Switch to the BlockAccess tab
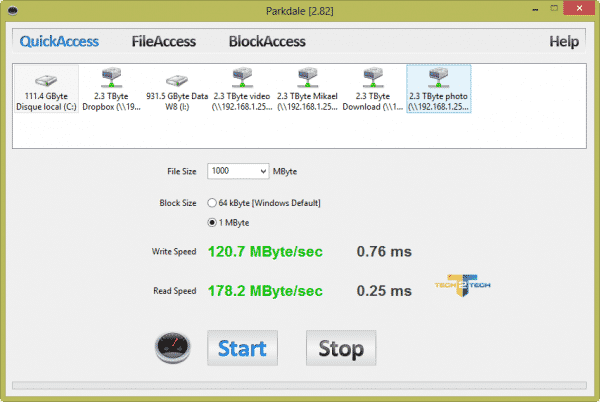 [x=267, y=41]
